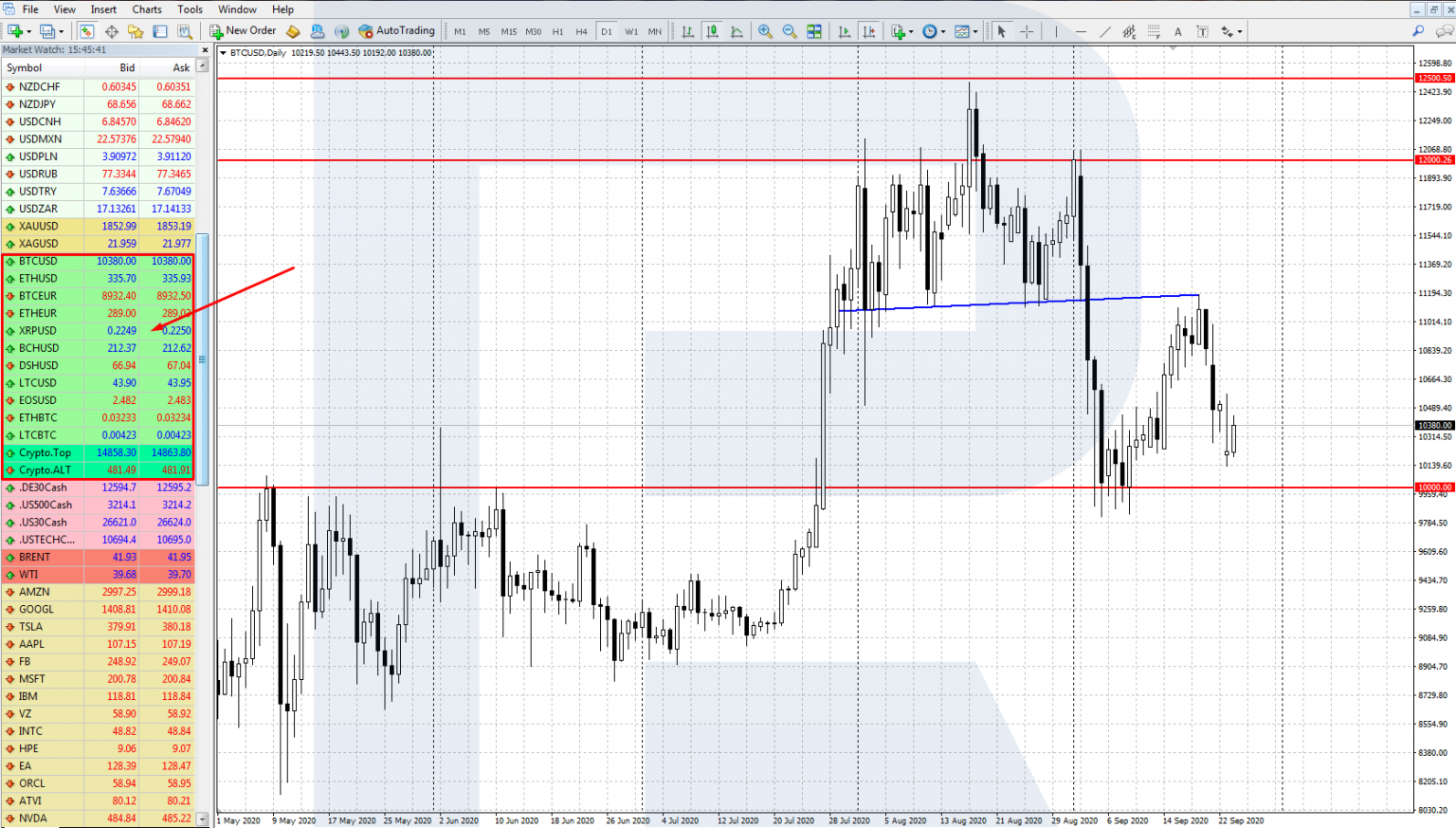Viewport: 1456px width, 828px height.
Task: Open the File menu
Action: 30,9
